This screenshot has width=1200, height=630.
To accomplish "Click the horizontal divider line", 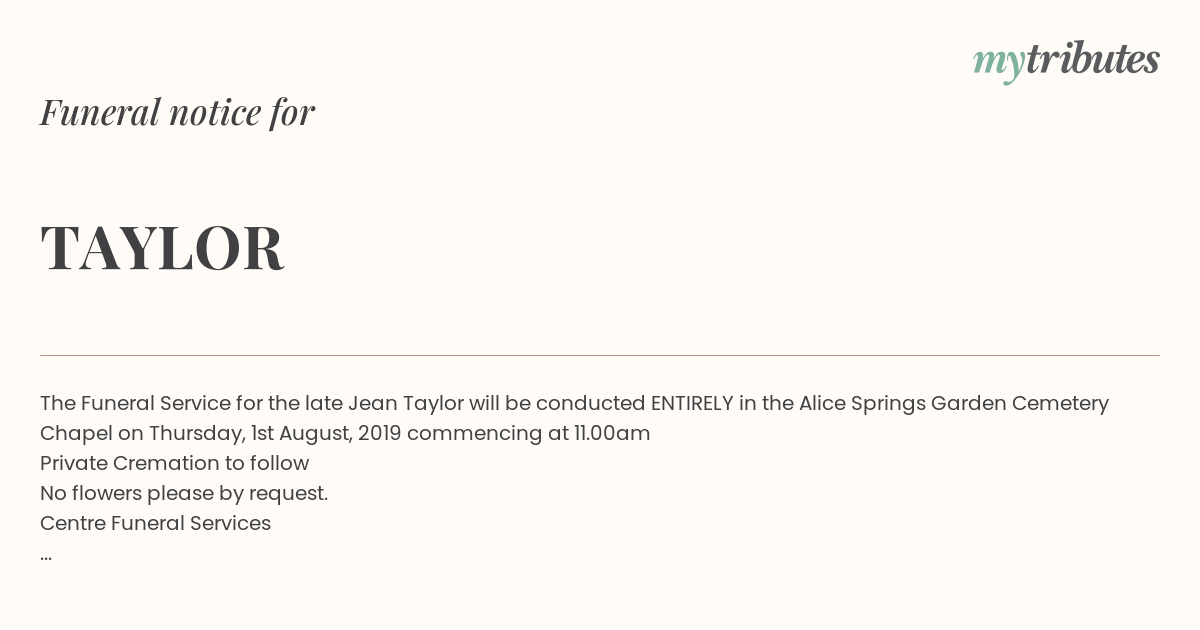I will tap(600, 355).
